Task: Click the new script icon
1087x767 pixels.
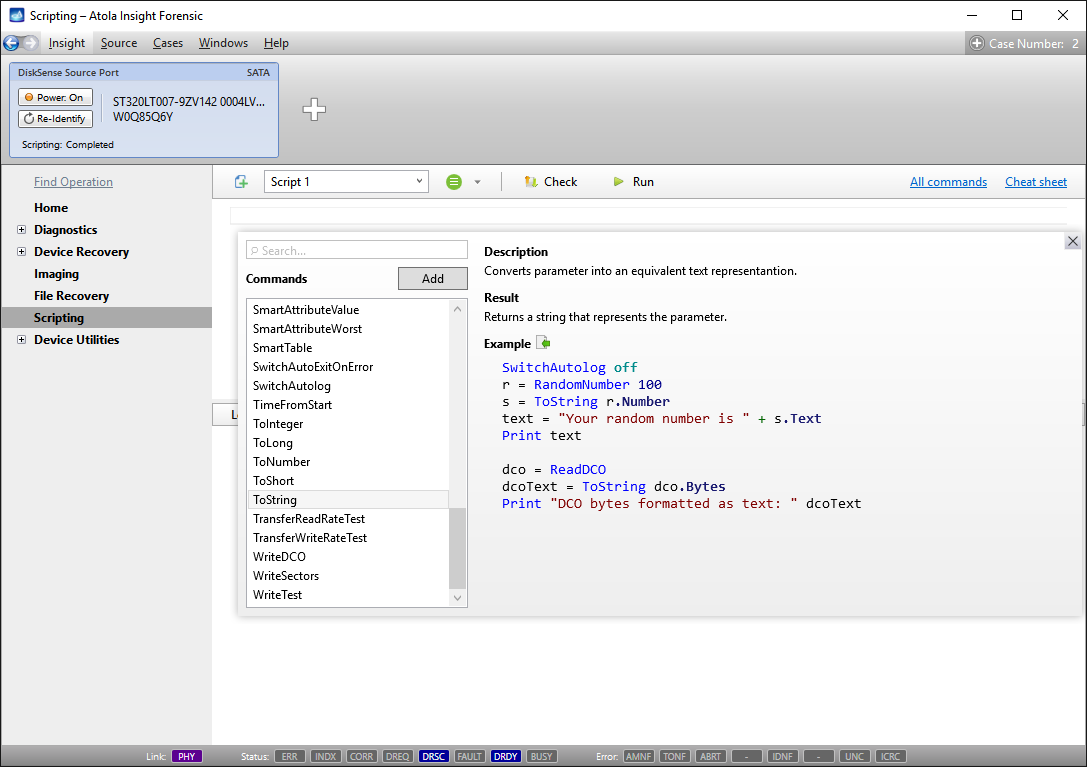Action: 241,182
